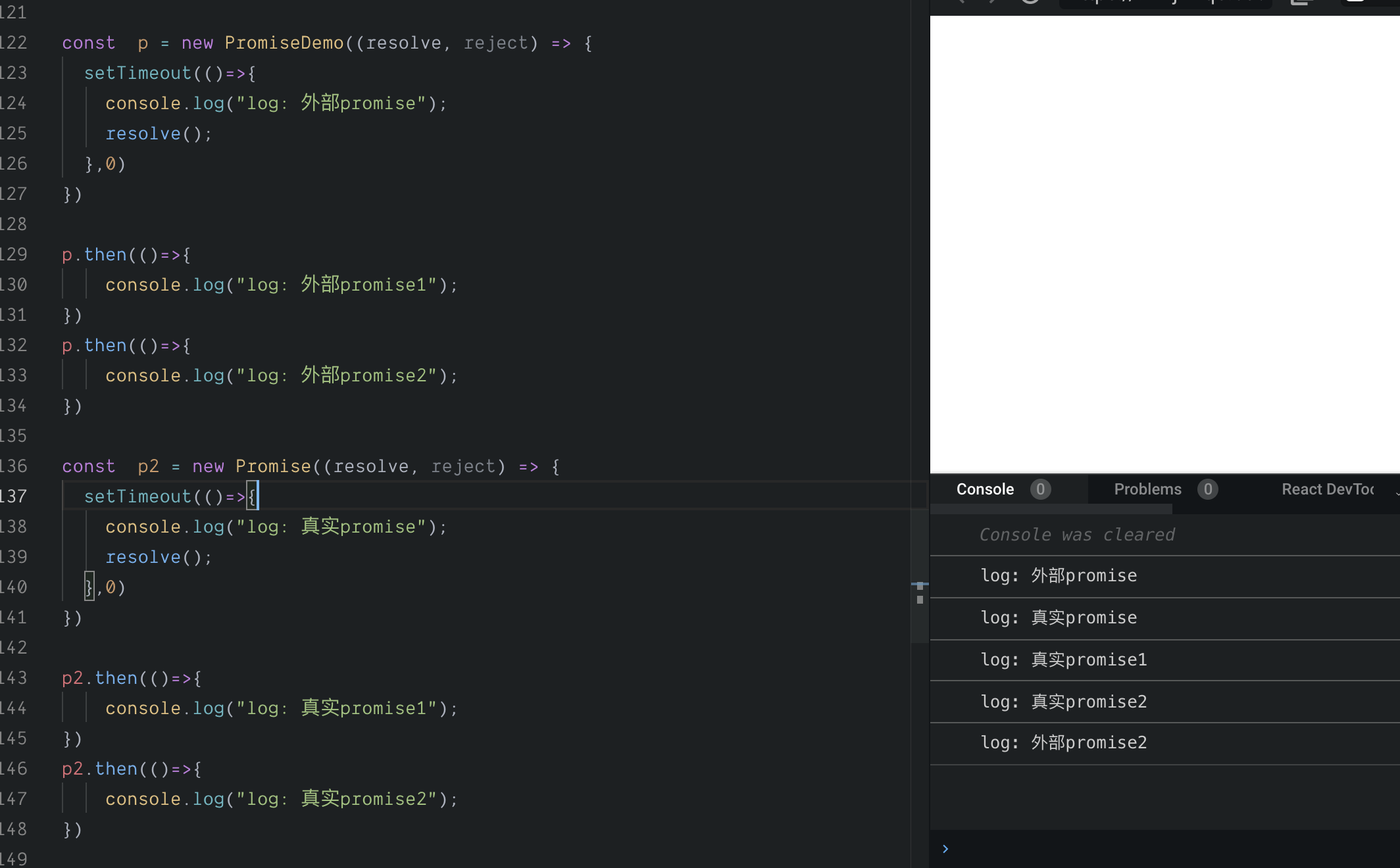Focus the preview address bar
1400x868 pixels.
[x=1164, y=2]
